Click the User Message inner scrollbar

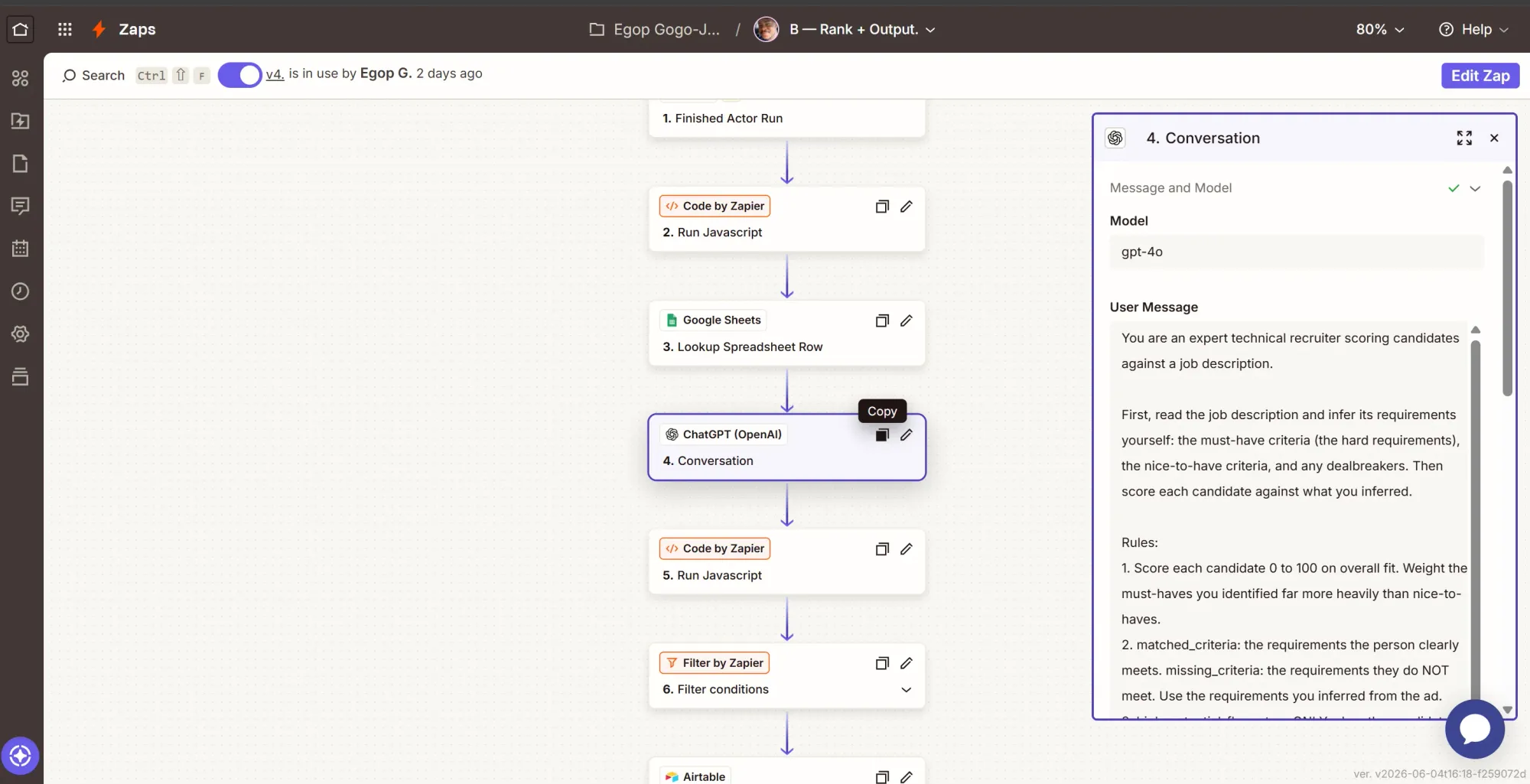pyautogui.click(x=1476, y=520)
